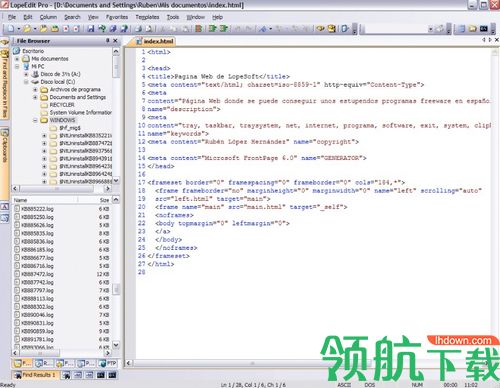
Task: Close the File Browser panel
Action: click(x=115, y=41)
